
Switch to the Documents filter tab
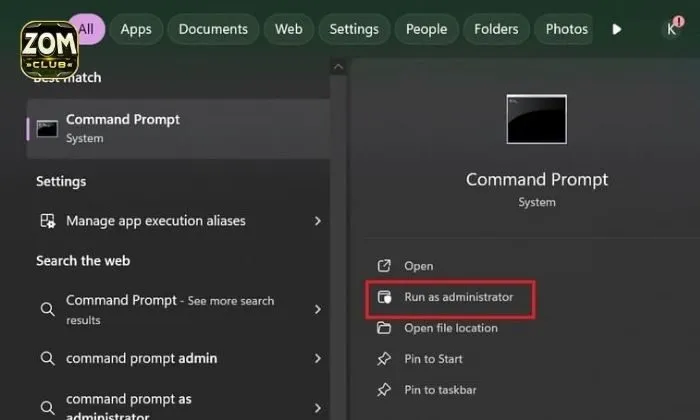point(213,29)
